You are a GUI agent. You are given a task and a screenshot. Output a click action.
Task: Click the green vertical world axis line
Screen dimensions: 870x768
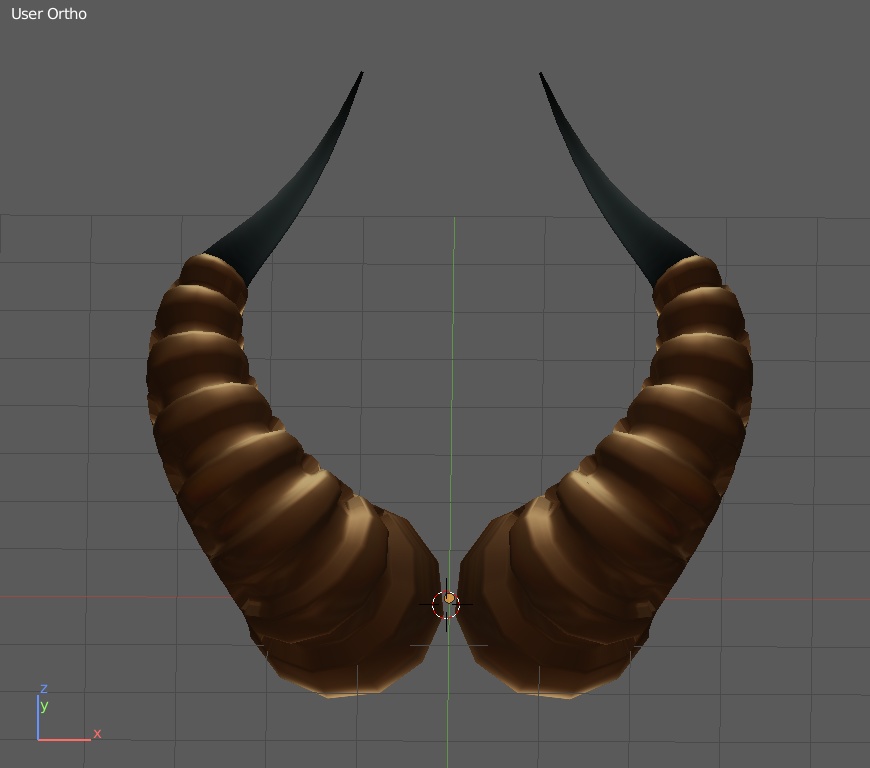[x=455, y=300]
